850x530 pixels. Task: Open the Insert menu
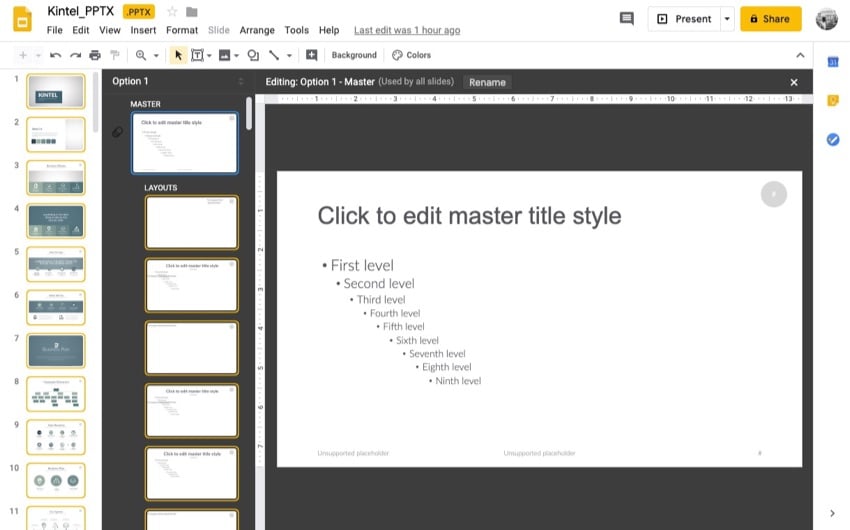tap(143, 30)
